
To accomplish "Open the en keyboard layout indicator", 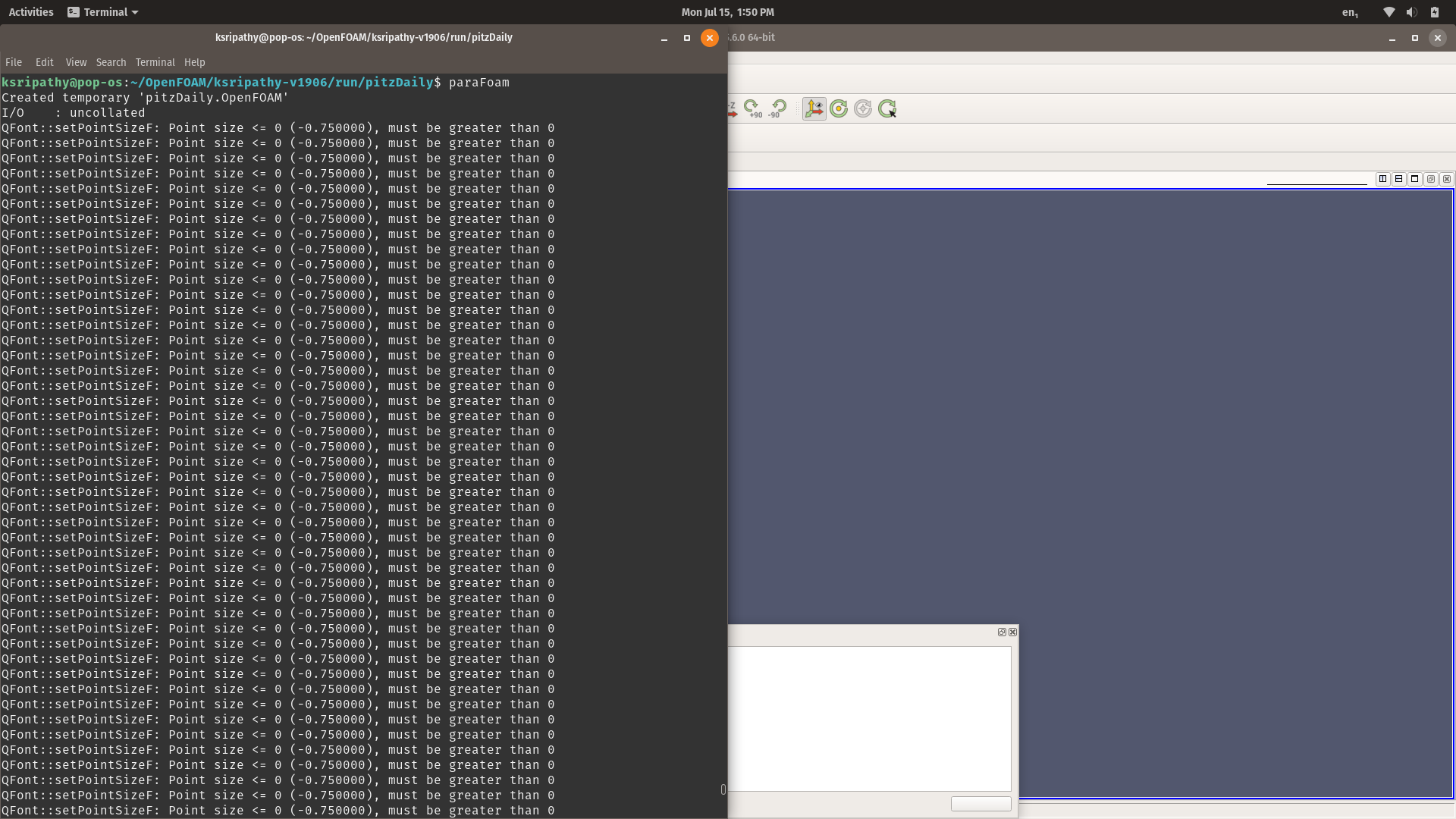I will pyautogui.click(x=1350, y=12).
